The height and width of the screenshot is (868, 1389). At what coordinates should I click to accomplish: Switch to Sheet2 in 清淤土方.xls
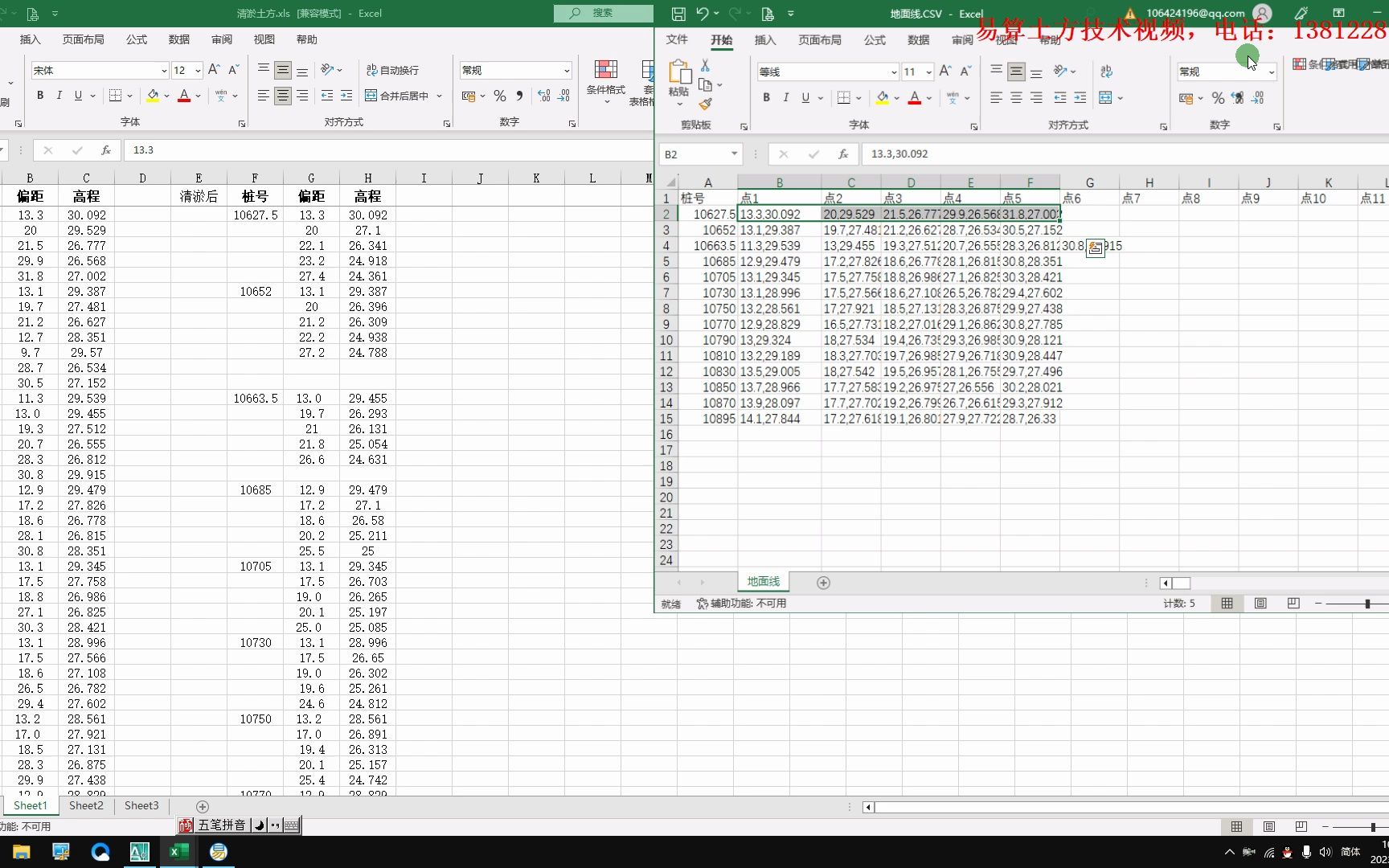click(x=86, y=805)
